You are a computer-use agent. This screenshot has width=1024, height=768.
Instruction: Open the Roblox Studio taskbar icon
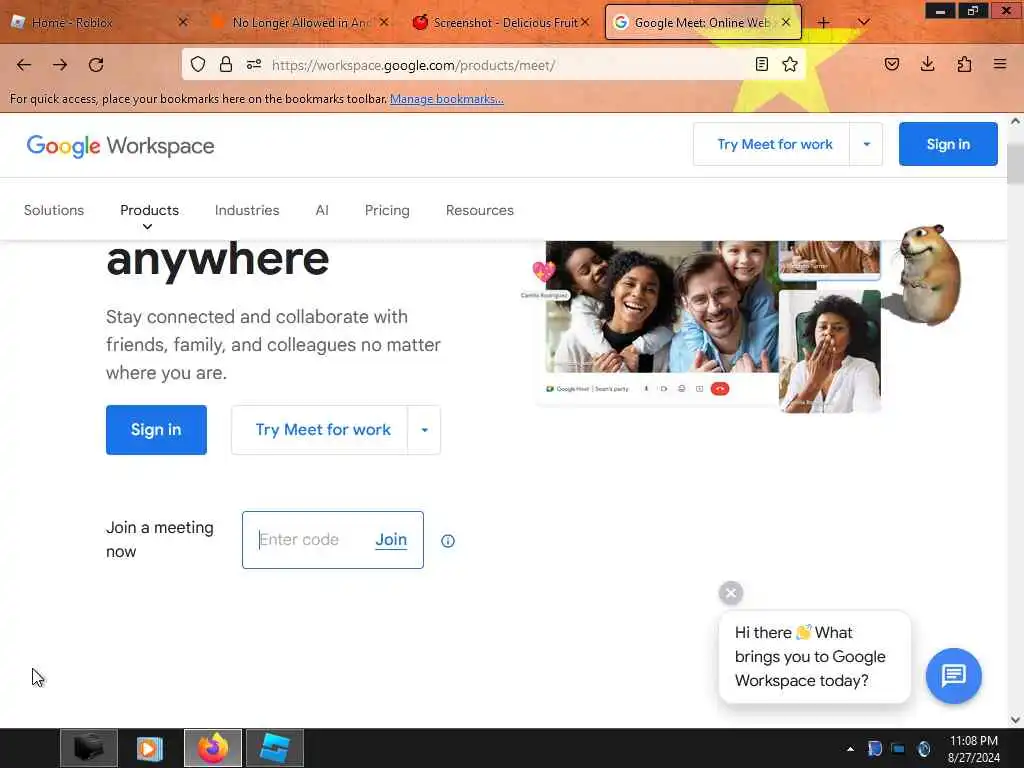pyautogui.click(x=274, y=748)
